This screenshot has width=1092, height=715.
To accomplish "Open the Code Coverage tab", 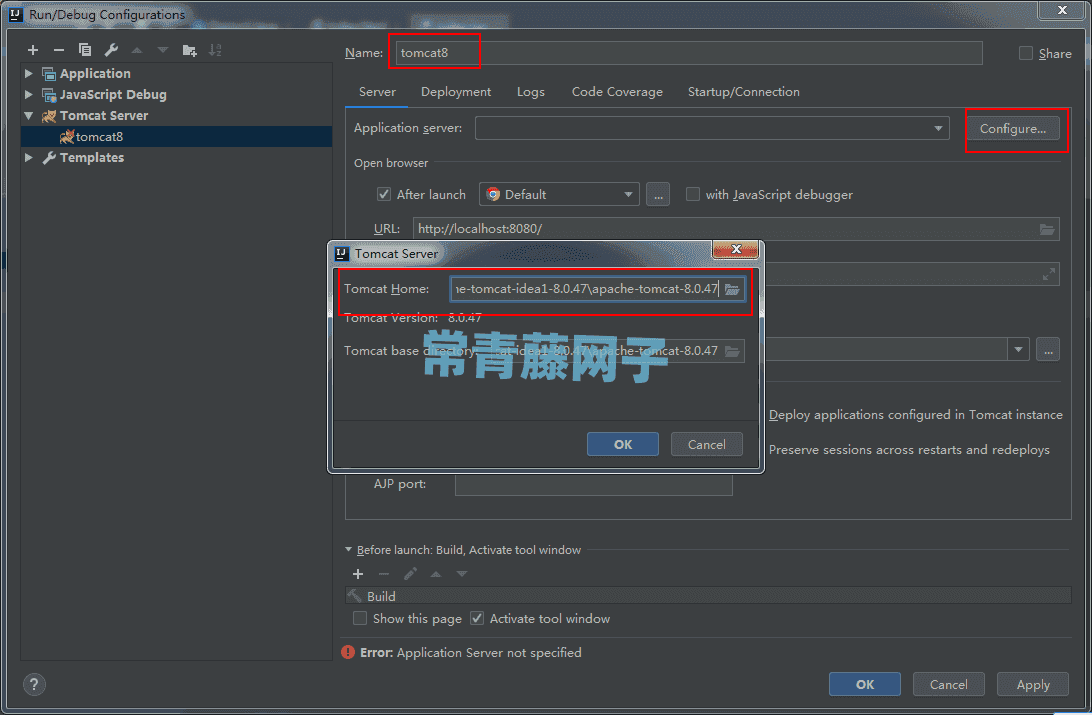I will click(617, 92).
